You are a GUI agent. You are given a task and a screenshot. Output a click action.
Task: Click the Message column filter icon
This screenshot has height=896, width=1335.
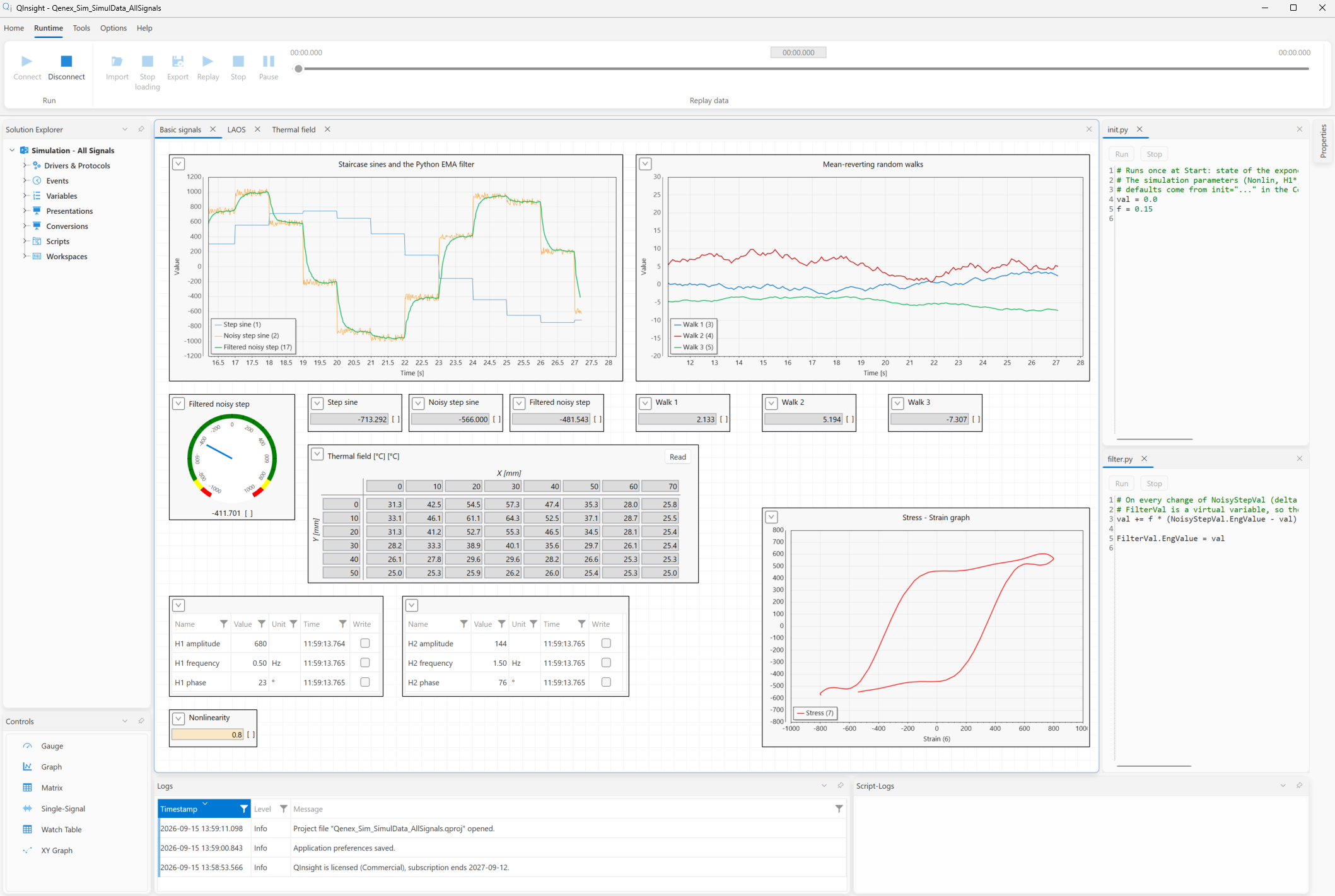(x=839, y=809)
